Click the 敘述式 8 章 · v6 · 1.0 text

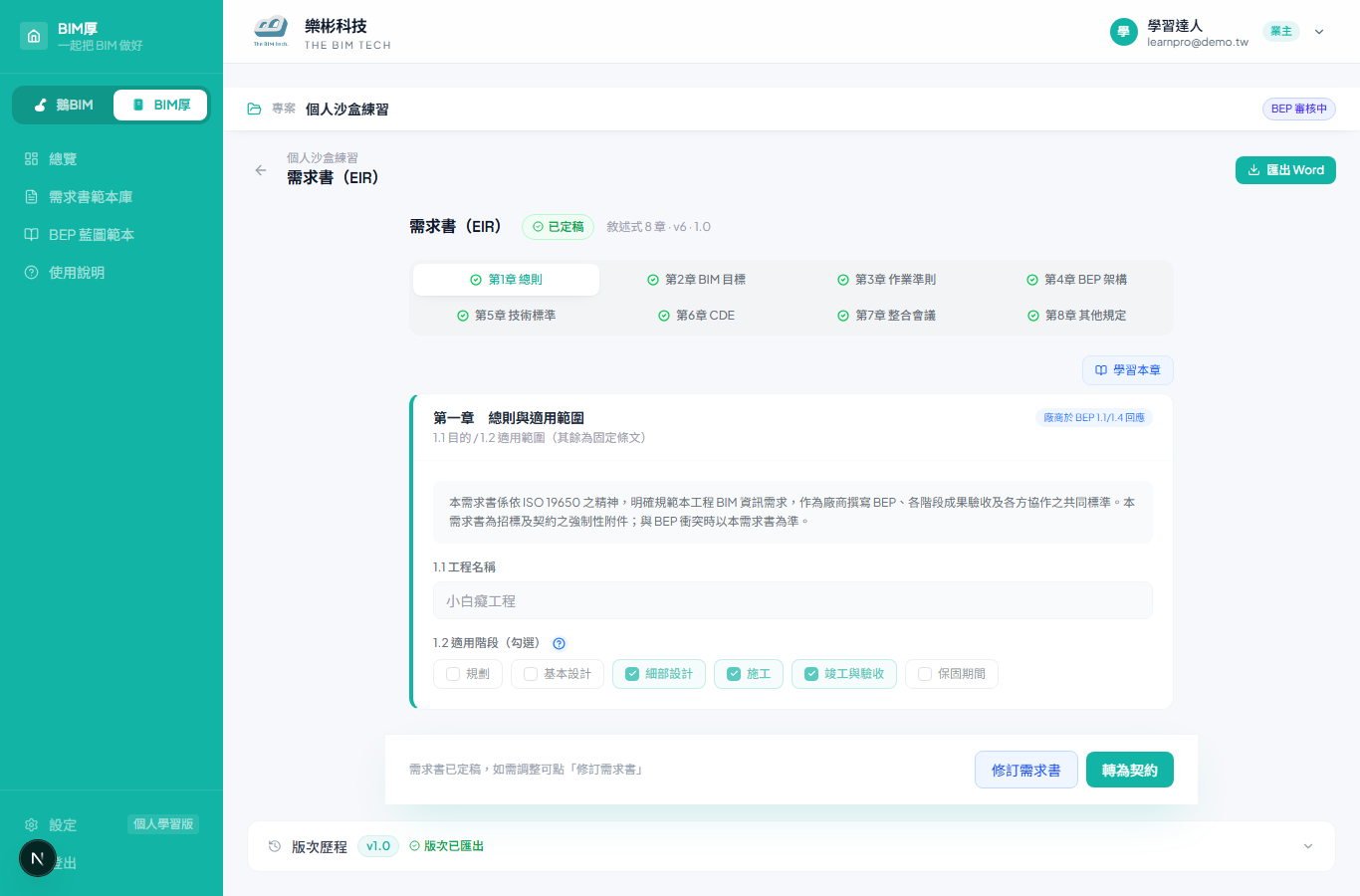[659, 227]
